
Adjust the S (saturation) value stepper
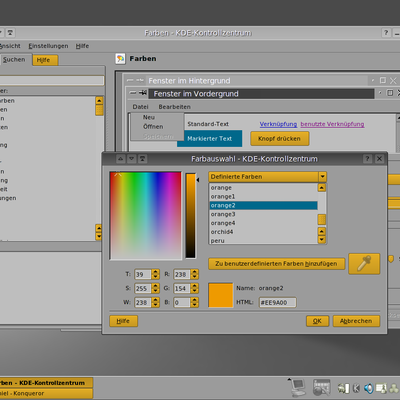(x=155, y=288)
